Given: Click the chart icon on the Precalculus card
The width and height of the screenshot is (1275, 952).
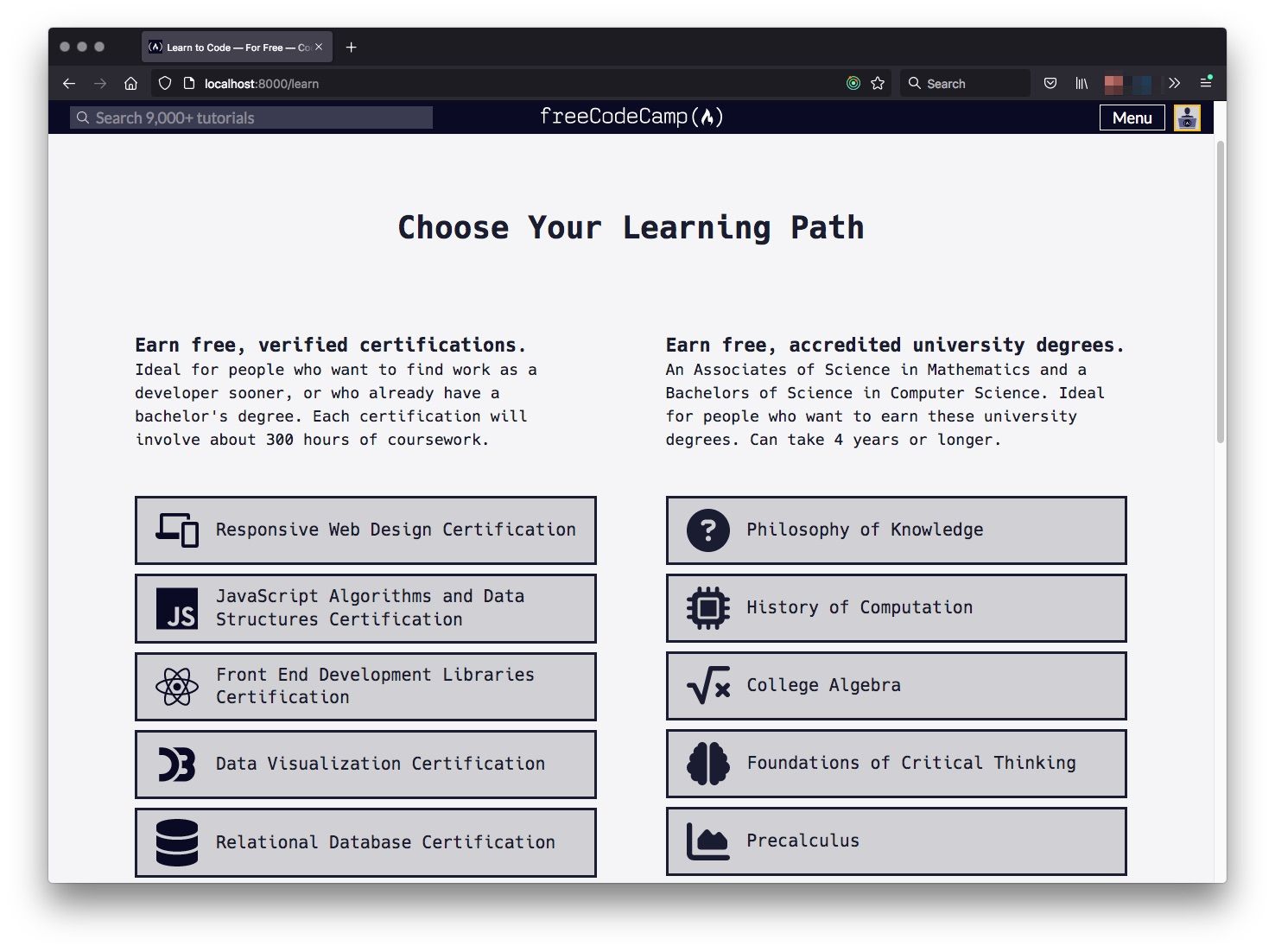Looking at the screenshot, I should (707, 841).
